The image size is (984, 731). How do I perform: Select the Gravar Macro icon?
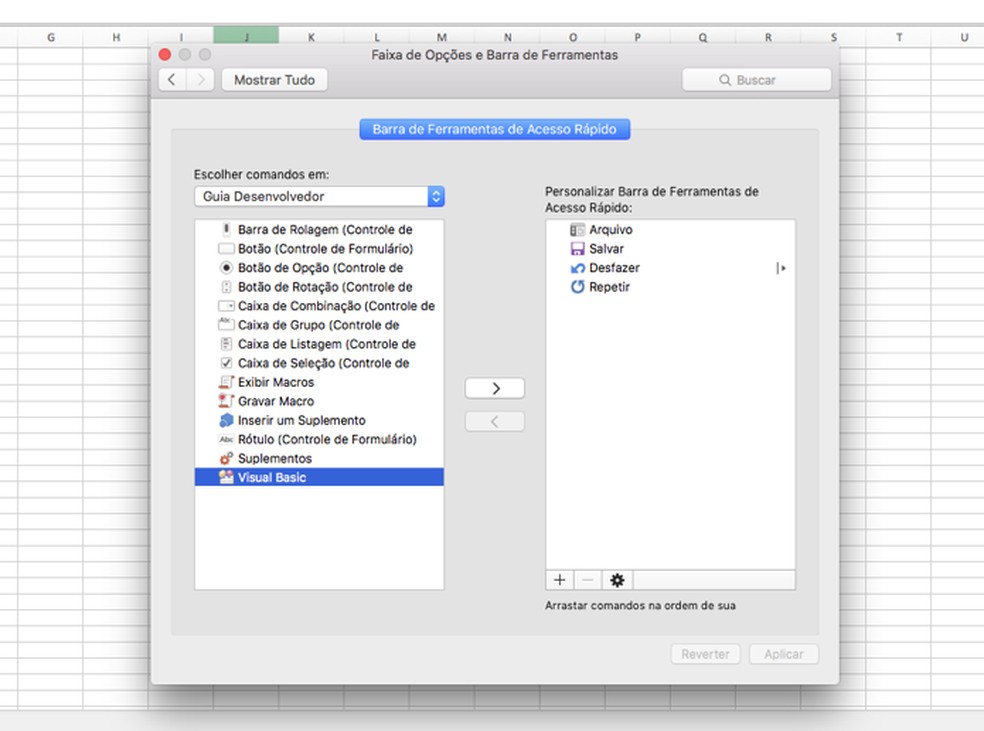click(x=226, y=401)
